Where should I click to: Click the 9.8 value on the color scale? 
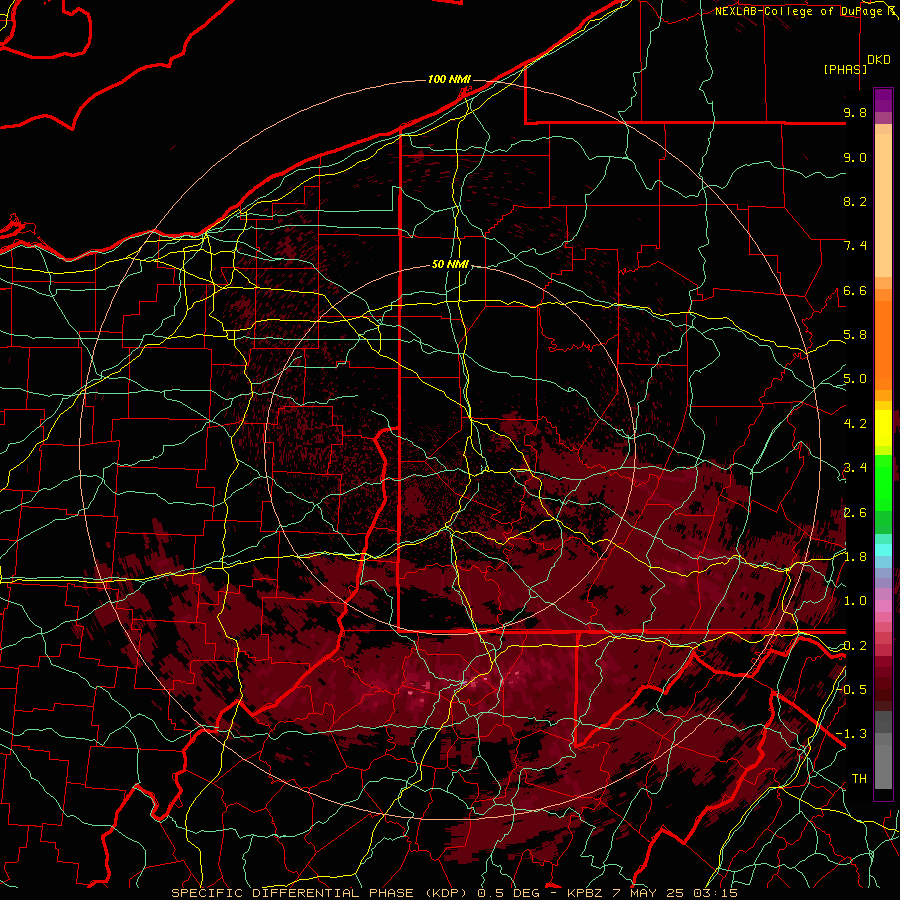coord(855,112)
